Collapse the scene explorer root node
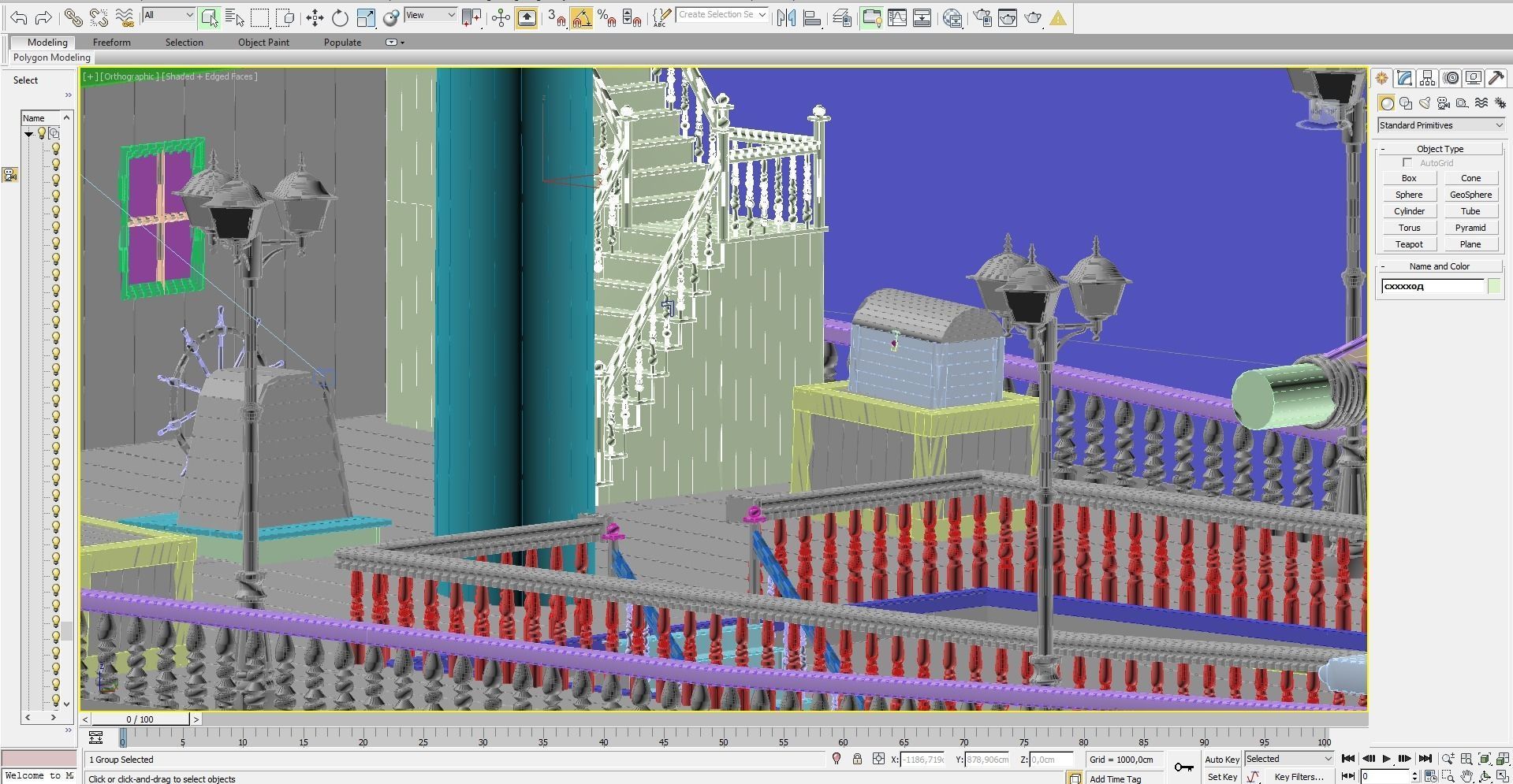 [x=29, y=134]
